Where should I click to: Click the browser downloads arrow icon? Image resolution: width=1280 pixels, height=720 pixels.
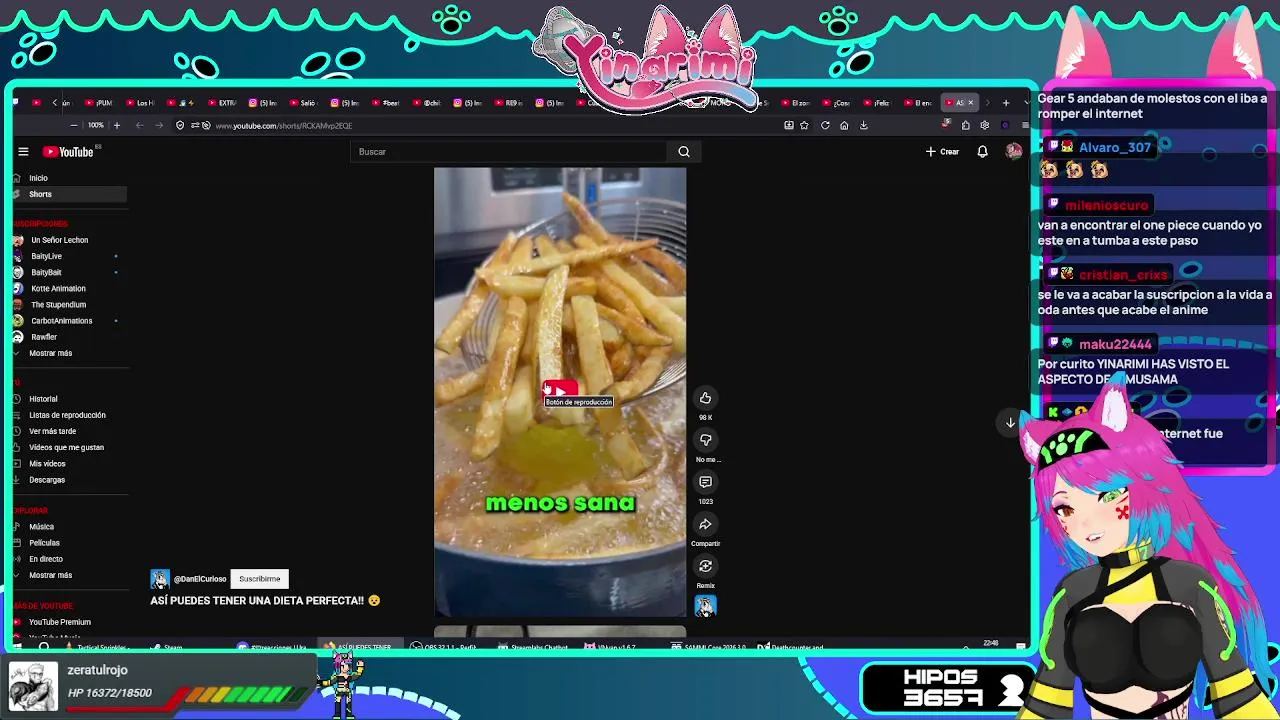point(864,125)
